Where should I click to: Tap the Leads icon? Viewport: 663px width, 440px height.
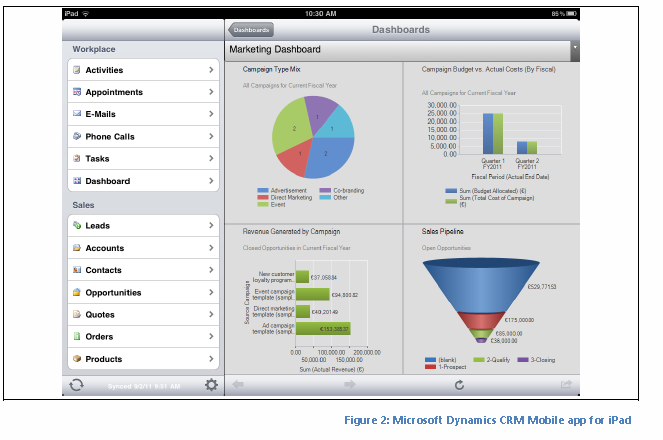pyautogui.click(x=77, y=225)
